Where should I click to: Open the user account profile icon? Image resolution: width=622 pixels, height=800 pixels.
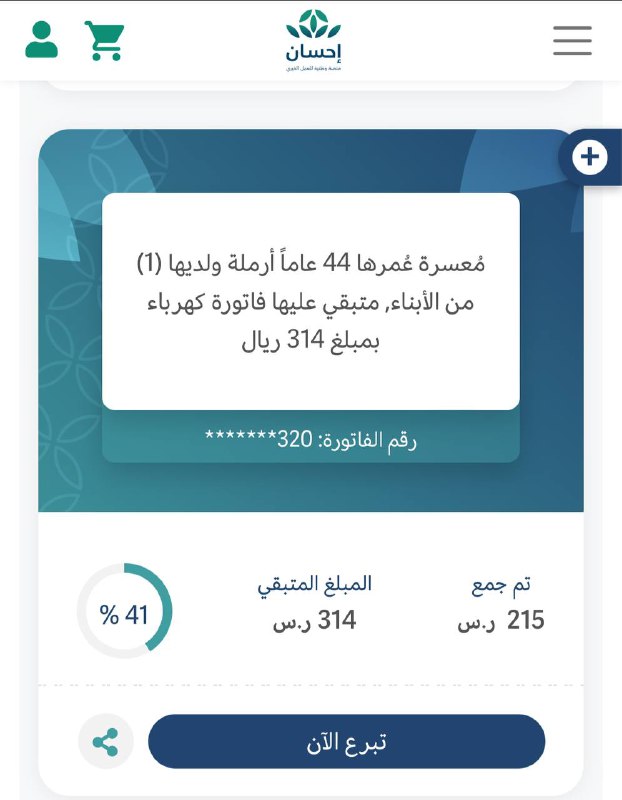(41, 39)
